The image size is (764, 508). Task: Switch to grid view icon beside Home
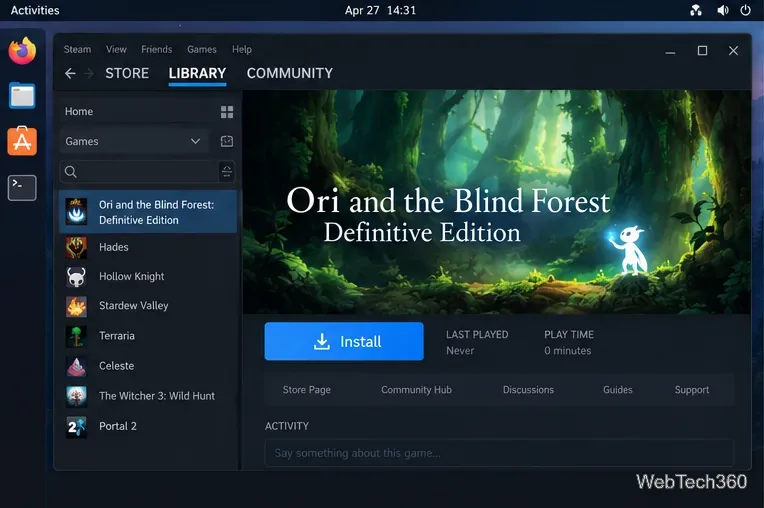tap(227, 112)
